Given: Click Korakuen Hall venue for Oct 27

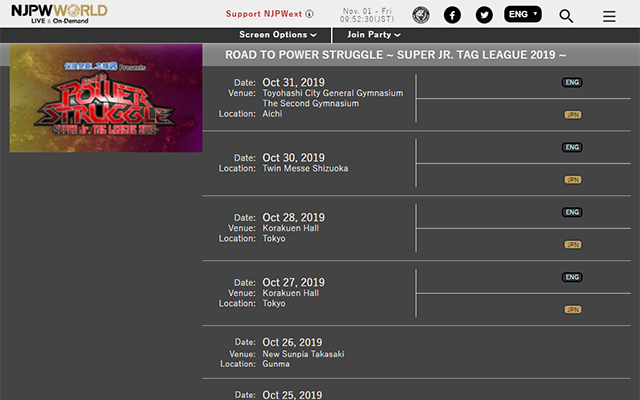Looking at the screenshot, I should click(291, 293).
